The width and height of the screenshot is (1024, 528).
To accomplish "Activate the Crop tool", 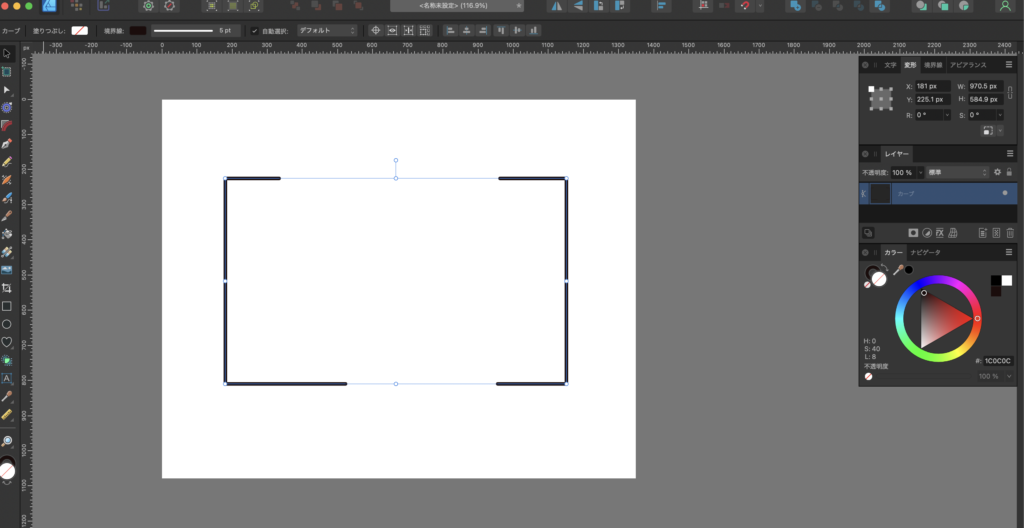I will click(x=6, y=288).
